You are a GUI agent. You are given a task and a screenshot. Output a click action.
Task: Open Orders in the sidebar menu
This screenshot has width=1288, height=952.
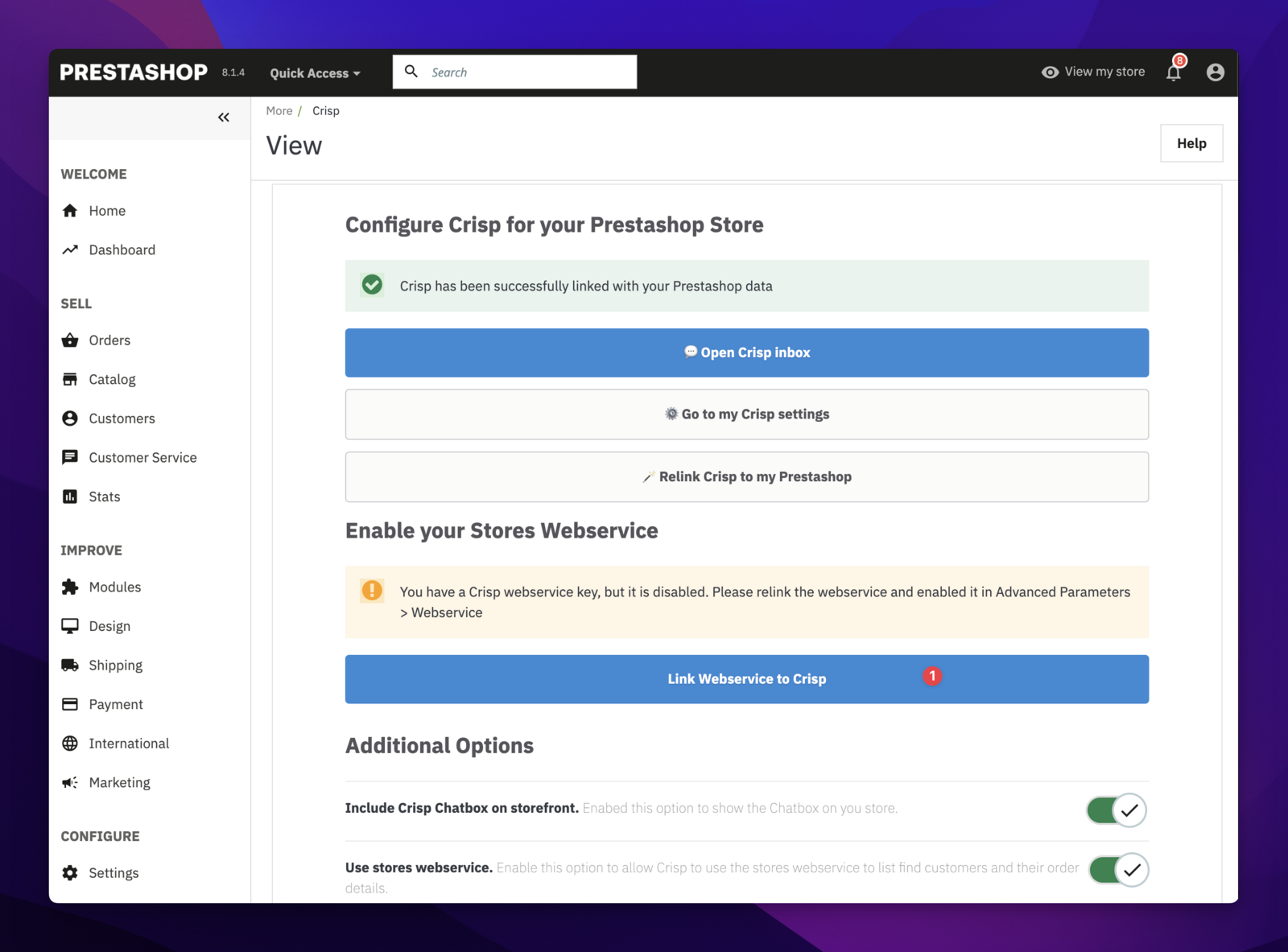[109, 340]
